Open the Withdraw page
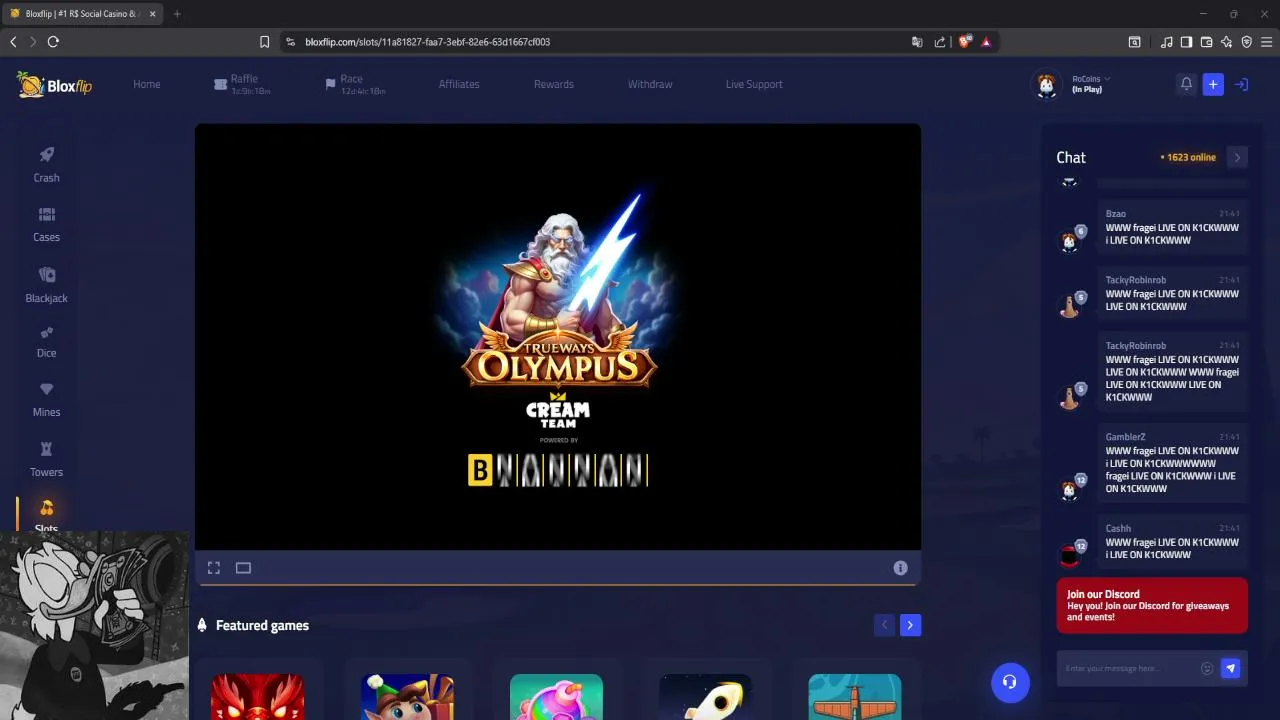 coord(650,84)
